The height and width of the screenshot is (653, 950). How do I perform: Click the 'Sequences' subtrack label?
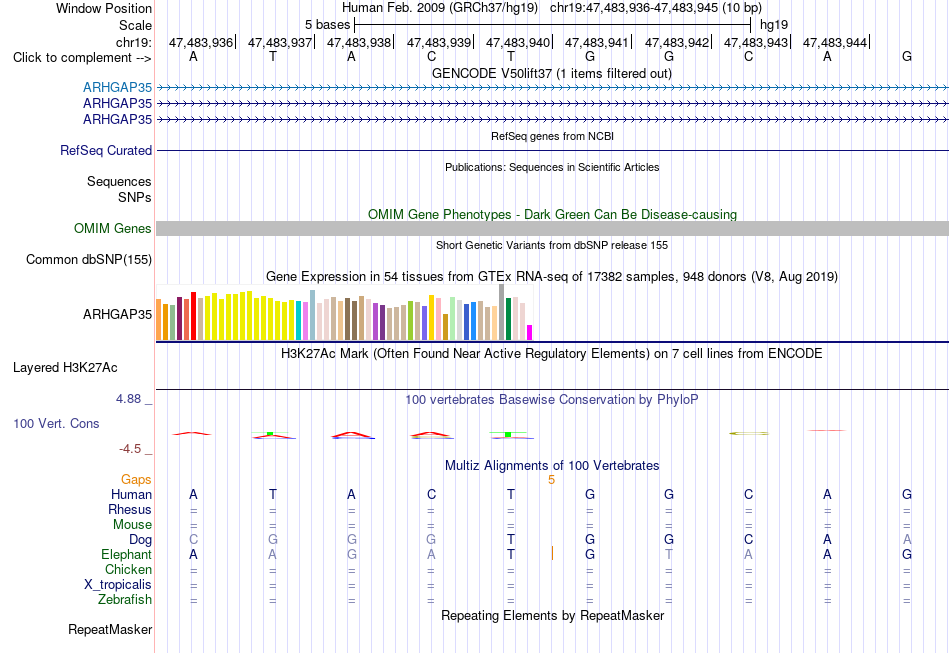(119, 181)
